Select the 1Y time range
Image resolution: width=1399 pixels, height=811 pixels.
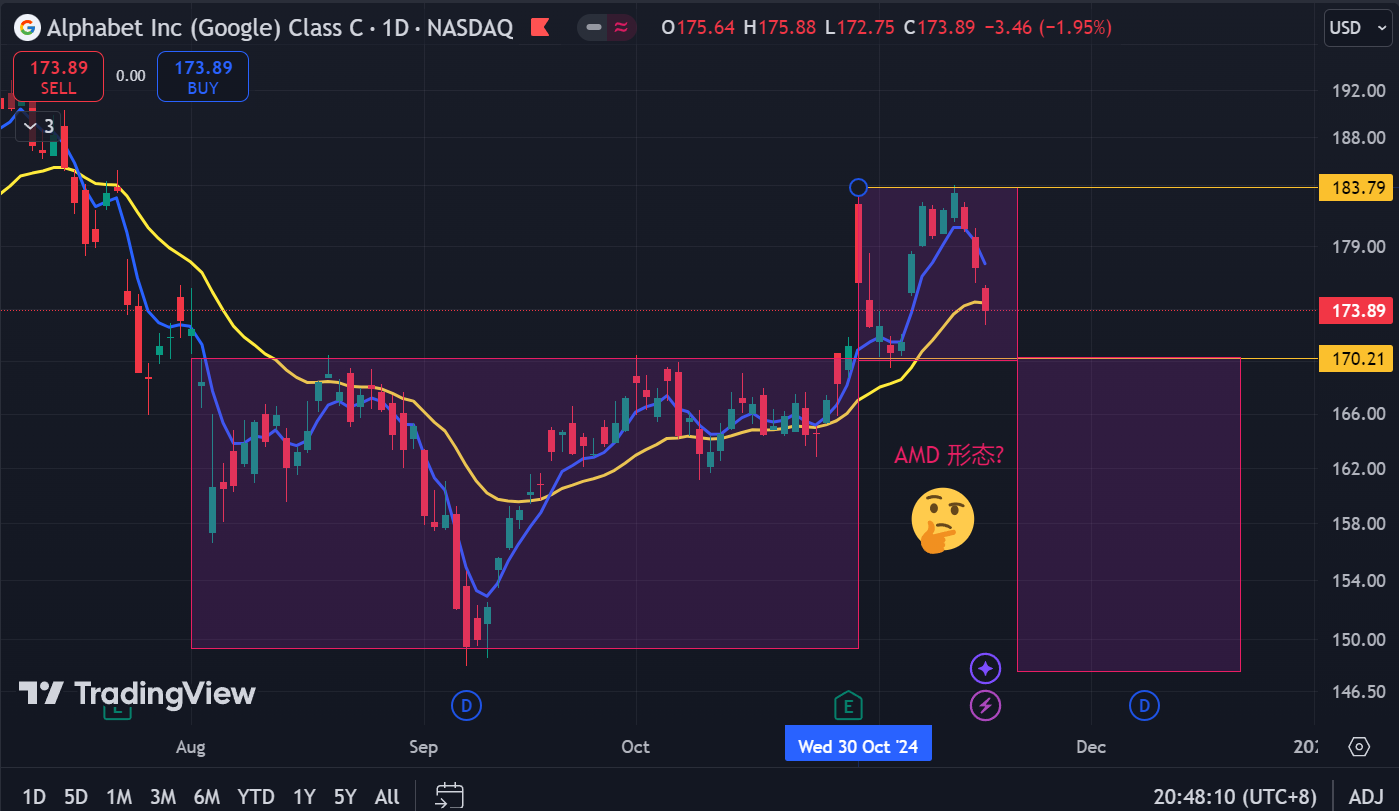pyautogui.click(x=304, y=796)
